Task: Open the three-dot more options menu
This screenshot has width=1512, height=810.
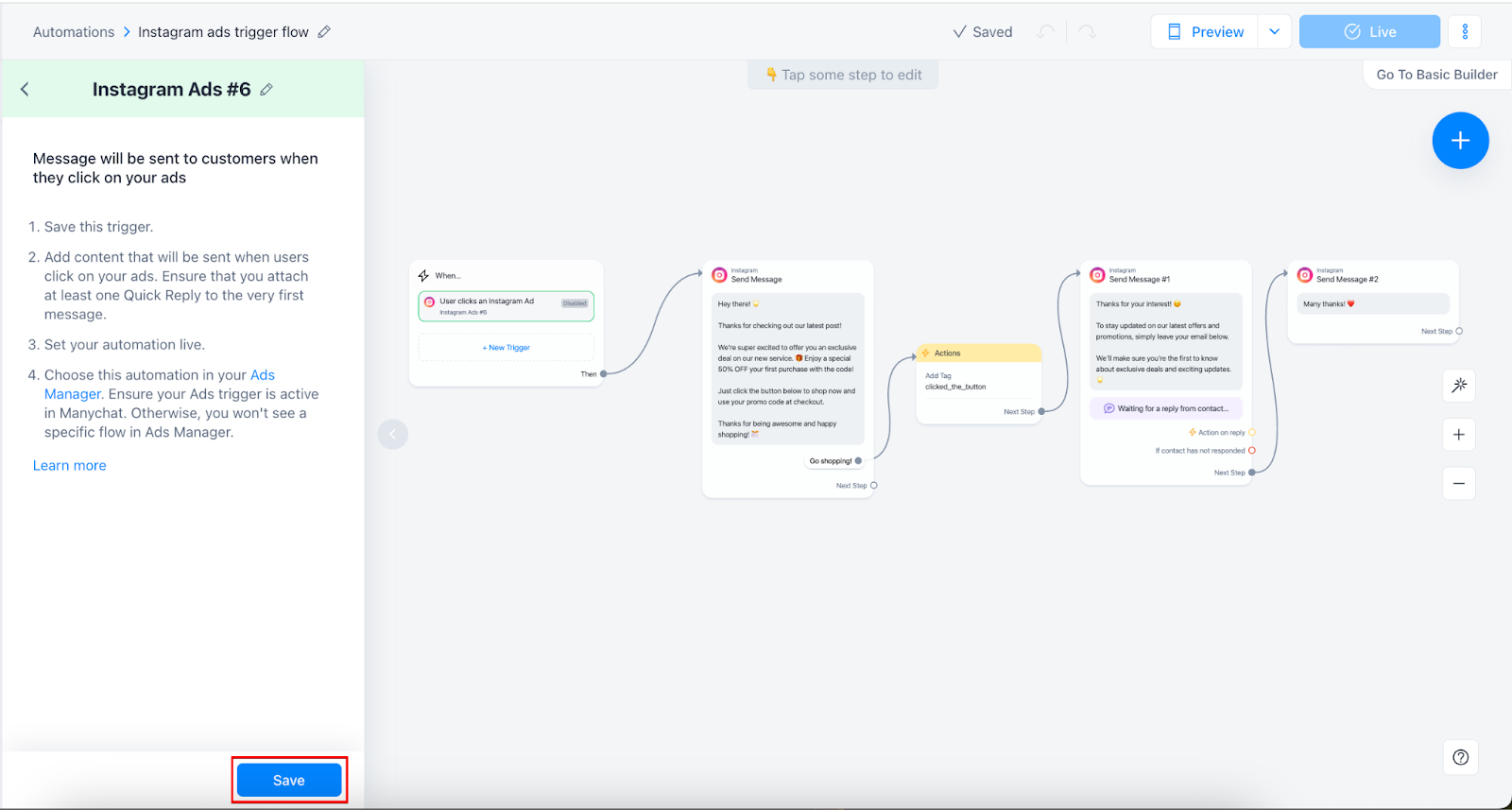Action: point(1465,32)
